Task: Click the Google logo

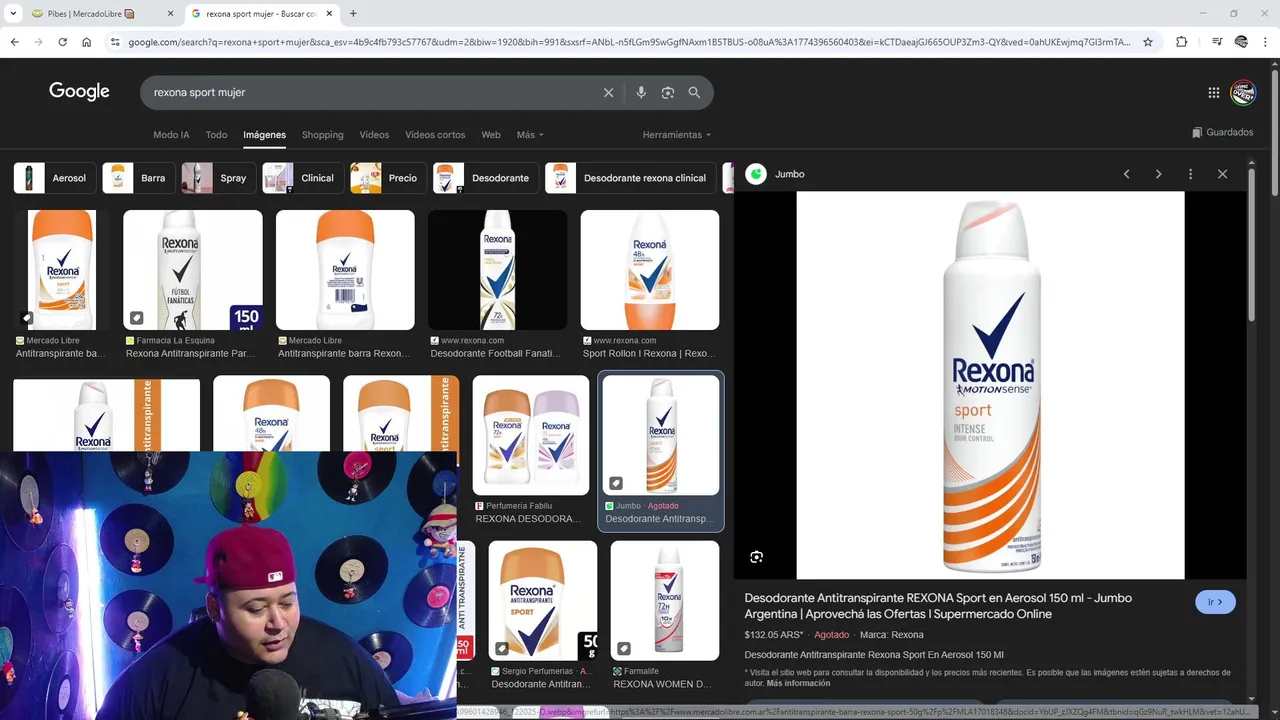Action: pyautogui.click(x=79, y=92)
